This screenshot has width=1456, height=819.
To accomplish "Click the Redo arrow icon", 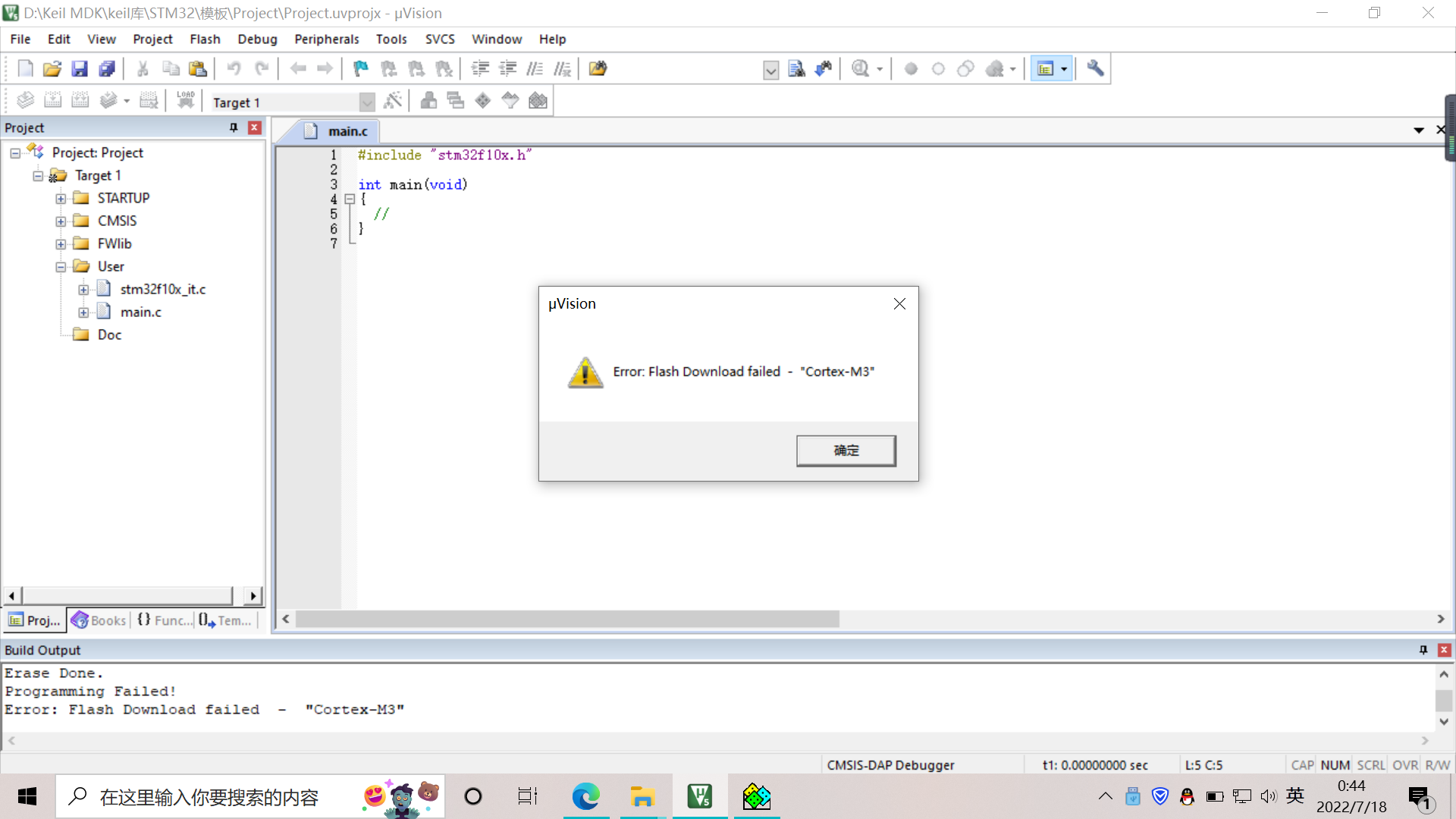I will [x=262, y=69].
